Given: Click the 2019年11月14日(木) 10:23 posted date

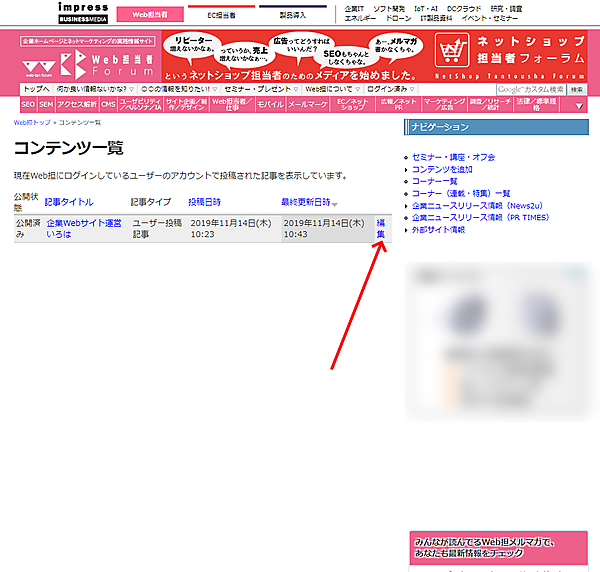Looking at the screenshot, I should click(231, 228).
